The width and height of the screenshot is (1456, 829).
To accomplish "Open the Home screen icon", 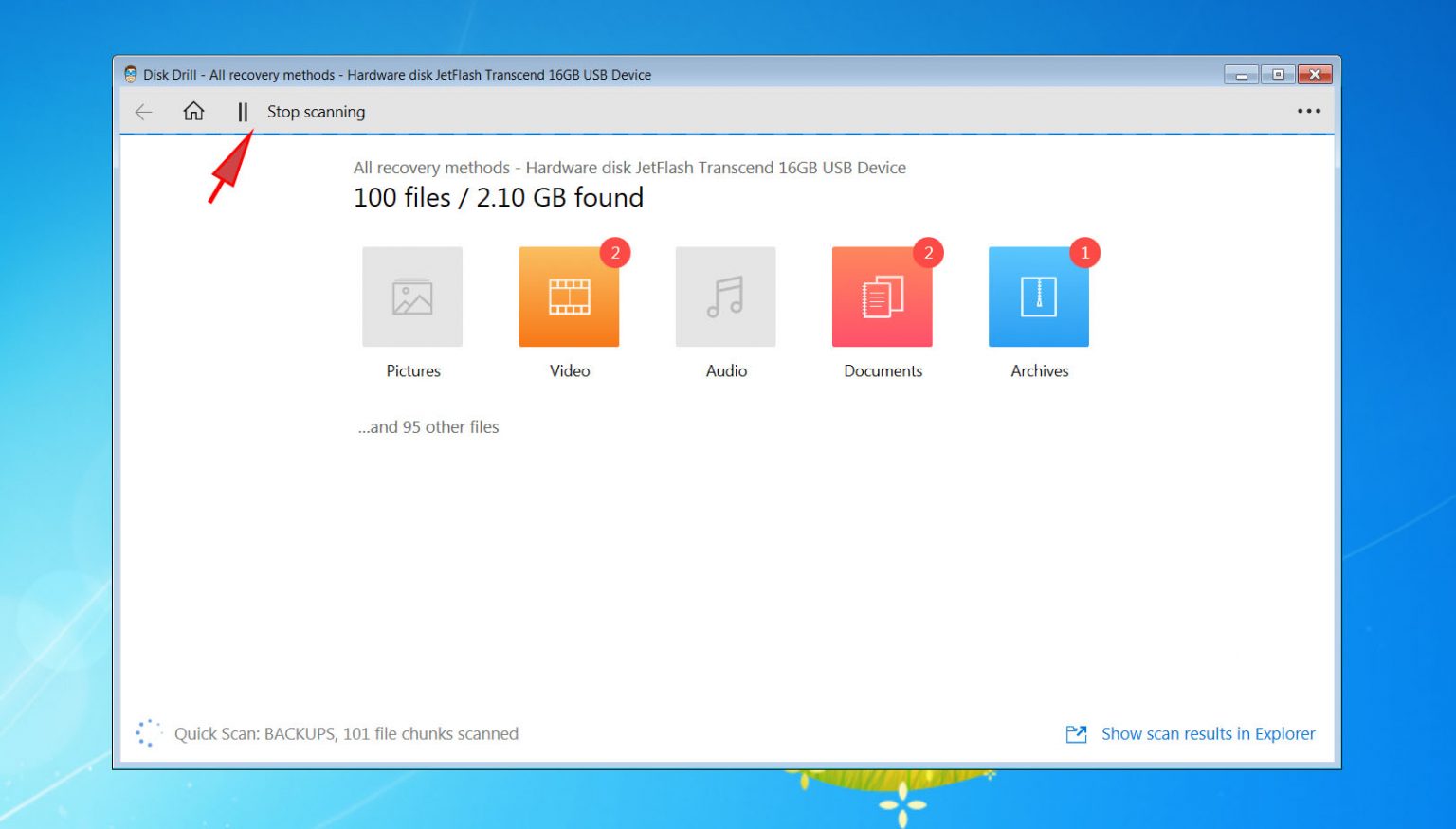I will click(x=193, y=111).
